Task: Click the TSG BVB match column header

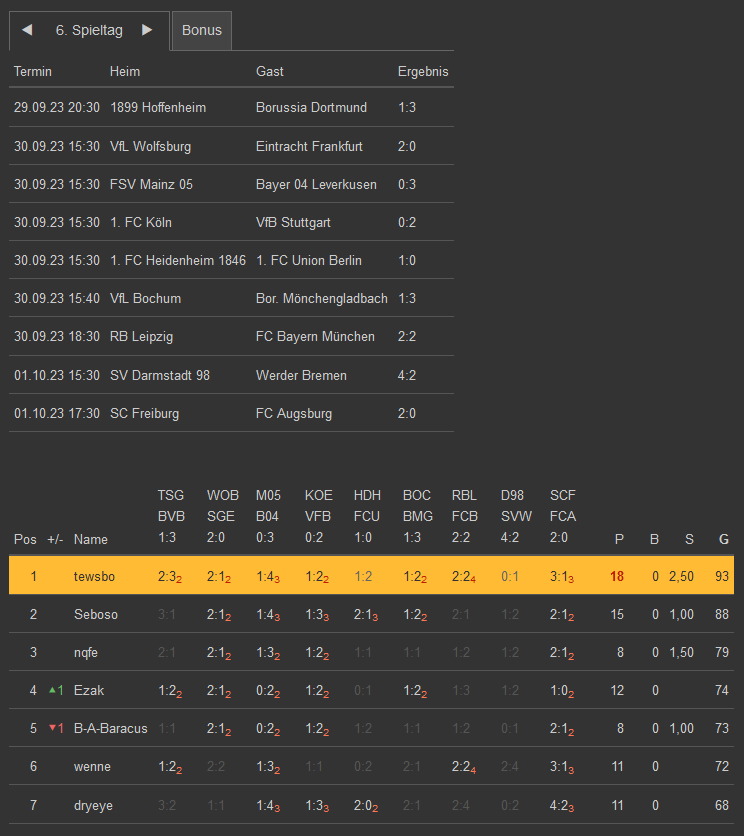Action: click(170, 517)
